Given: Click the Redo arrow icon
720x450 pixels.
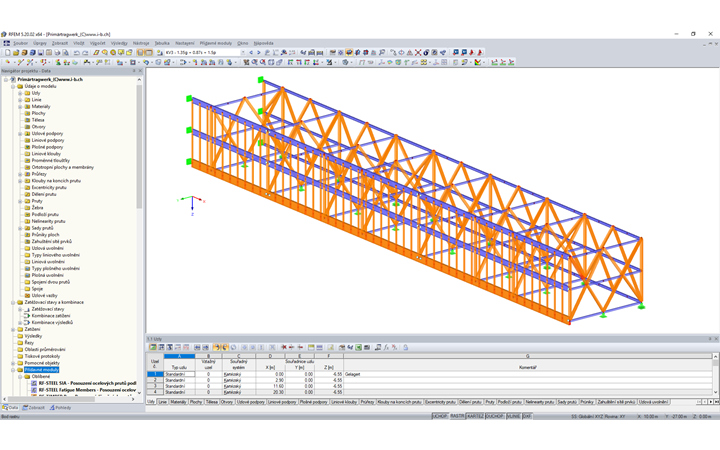Looking at the screenshot, I should (x=85, y=52).
